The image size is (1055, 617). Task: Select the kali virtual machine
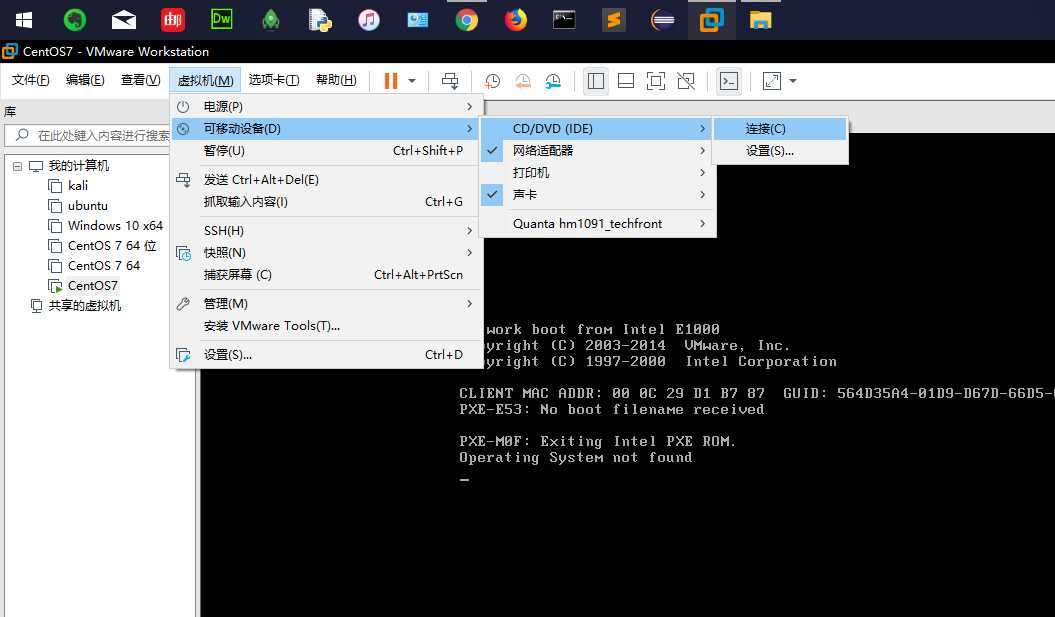tap(77, 186)
